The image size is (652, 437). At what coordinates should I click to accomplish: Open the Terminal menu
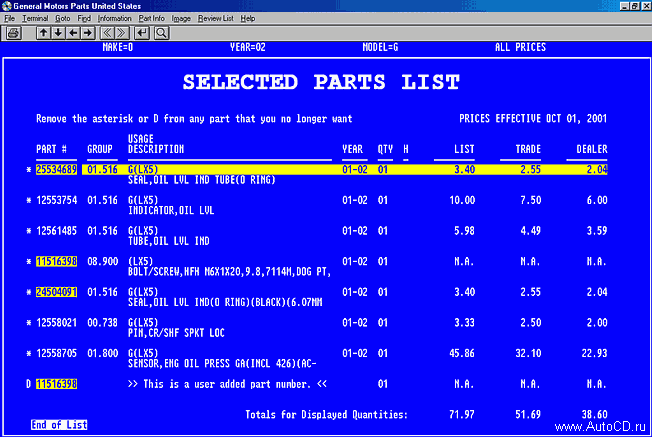point(35,18)
